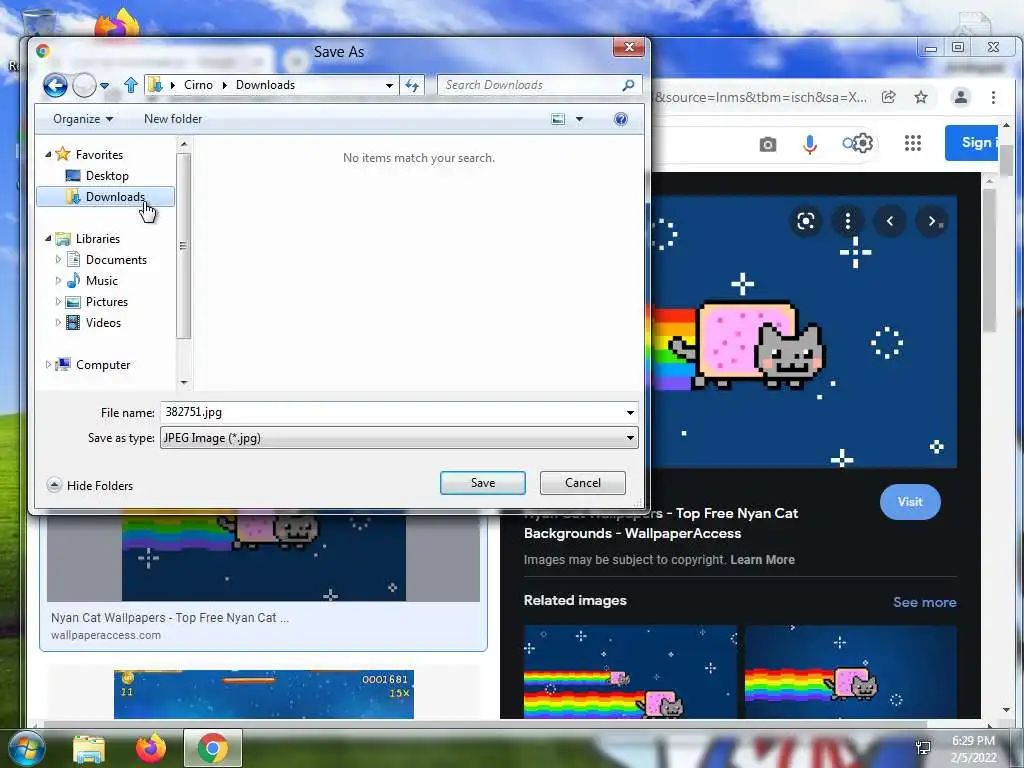Open the Google apps grid
The width and height of the screenshot is (1024, 768).
pyautogui.click(x=913, y=143)
